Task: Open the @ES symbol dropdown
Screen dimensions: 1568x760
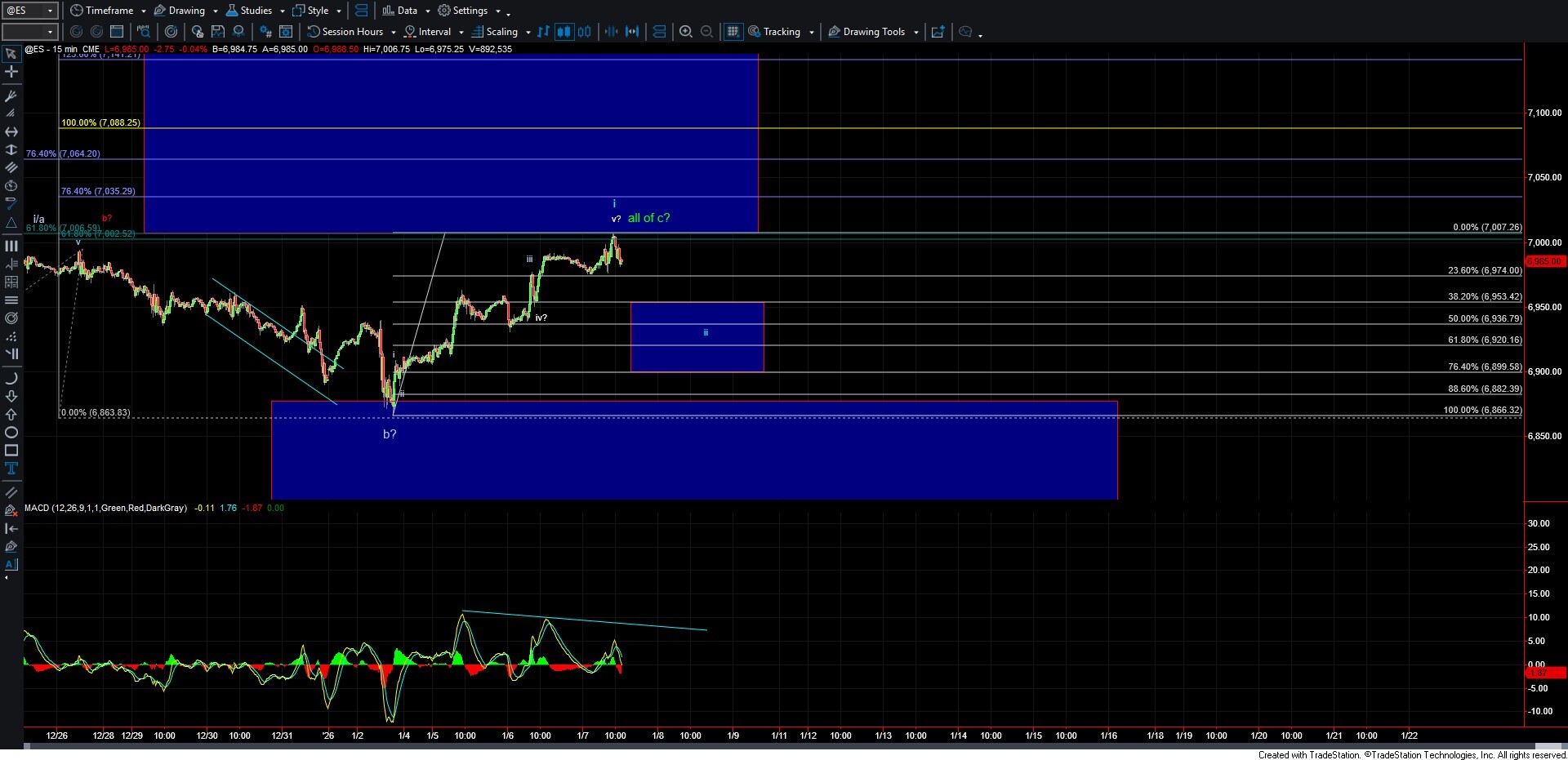Action: point(50,11)
